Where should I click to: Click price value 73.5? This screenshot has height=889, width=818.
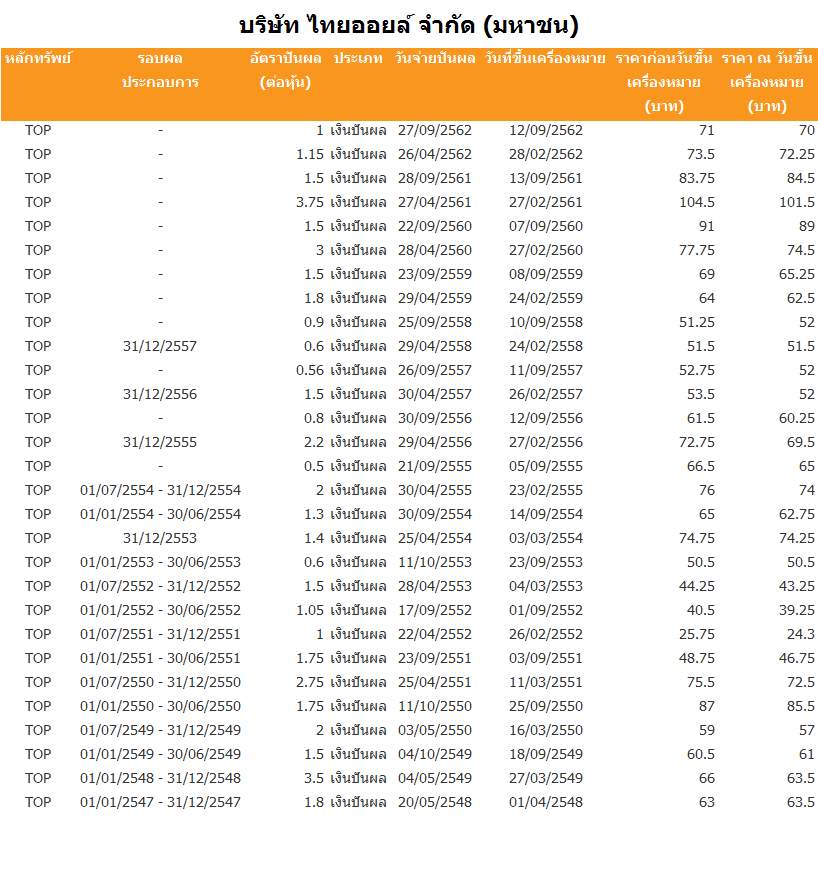click(701, 154)
